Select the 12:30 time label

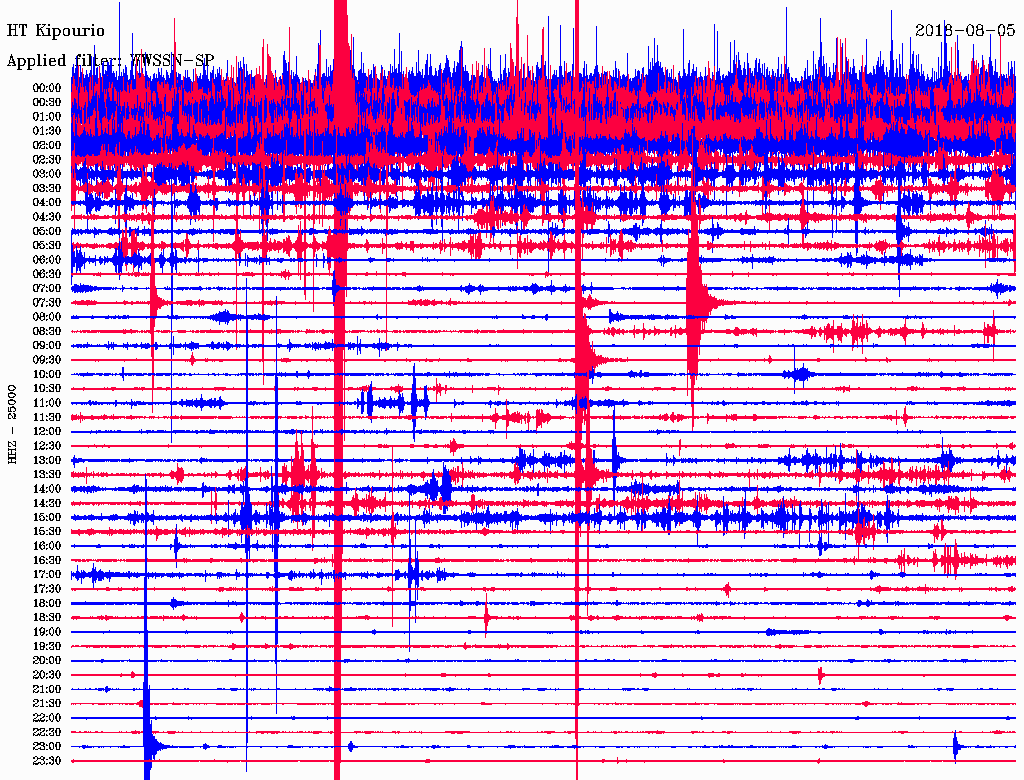[47, 446]
